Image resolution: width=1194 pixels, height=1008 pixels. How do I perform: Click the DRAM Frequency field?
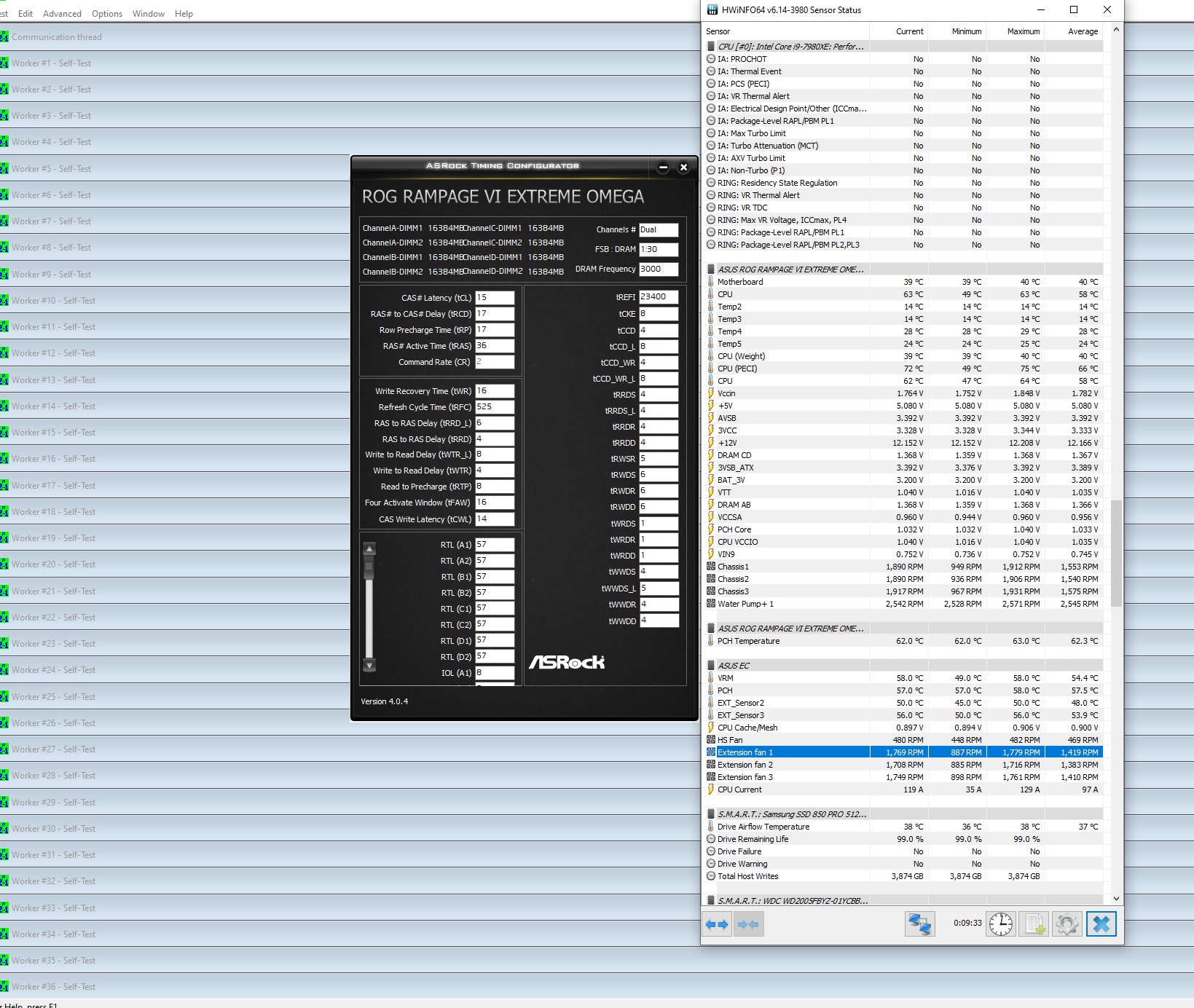coord(659,269)
